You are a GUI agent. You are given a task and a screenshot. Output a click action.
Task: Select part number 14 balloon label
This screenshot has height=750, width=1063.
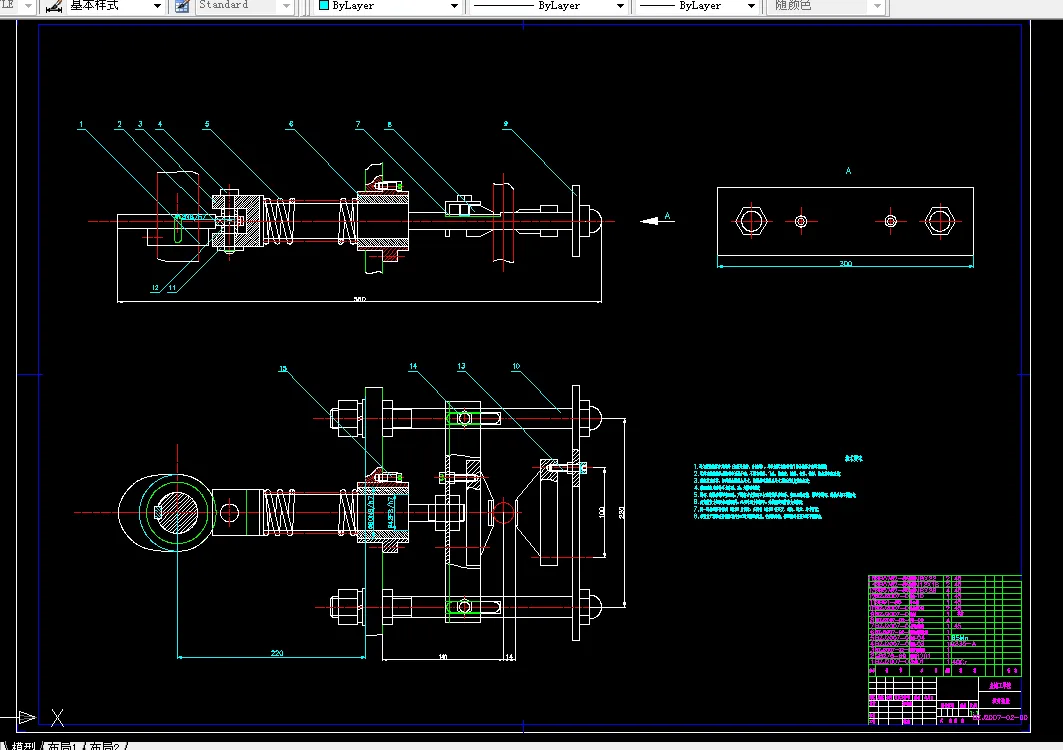[x=413, y=366]
